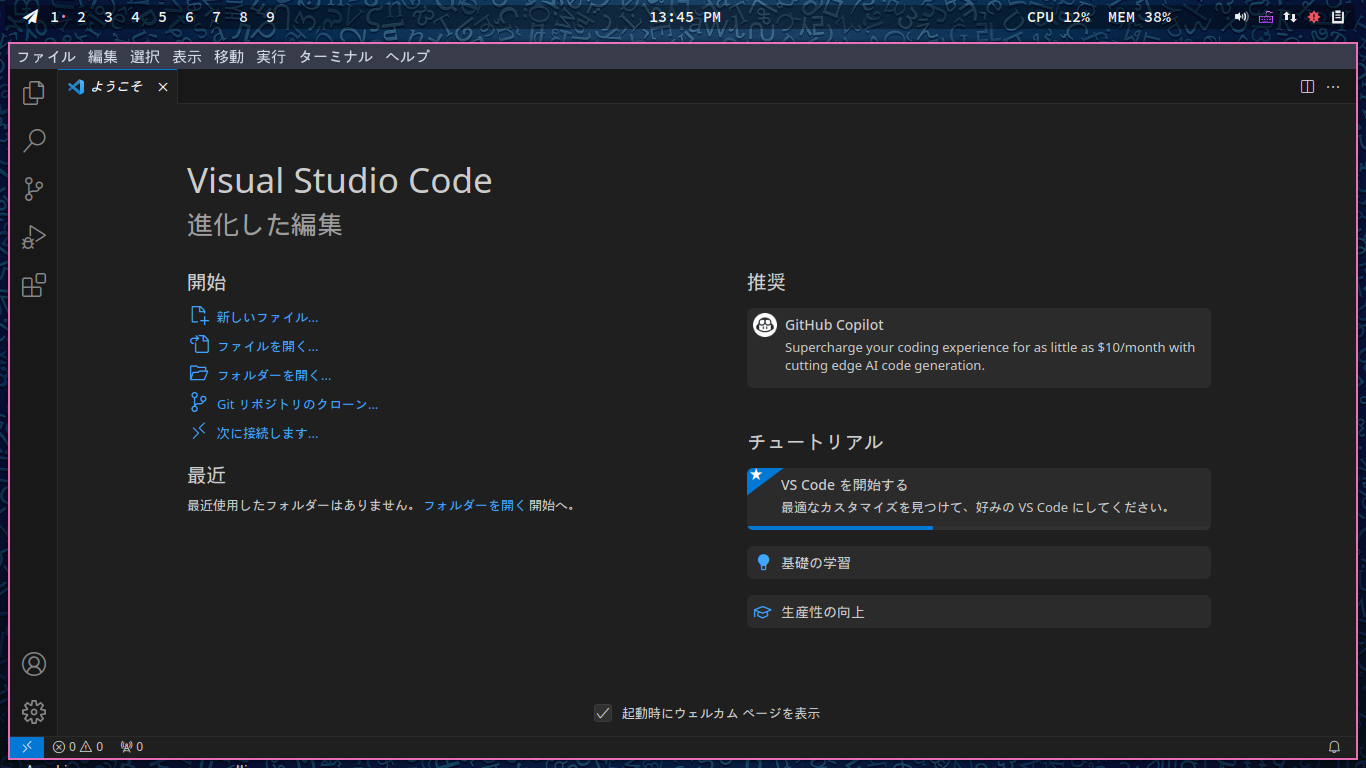Switch to workspace 9
The image size is (1366, 768).
click(x=270, y=17)
